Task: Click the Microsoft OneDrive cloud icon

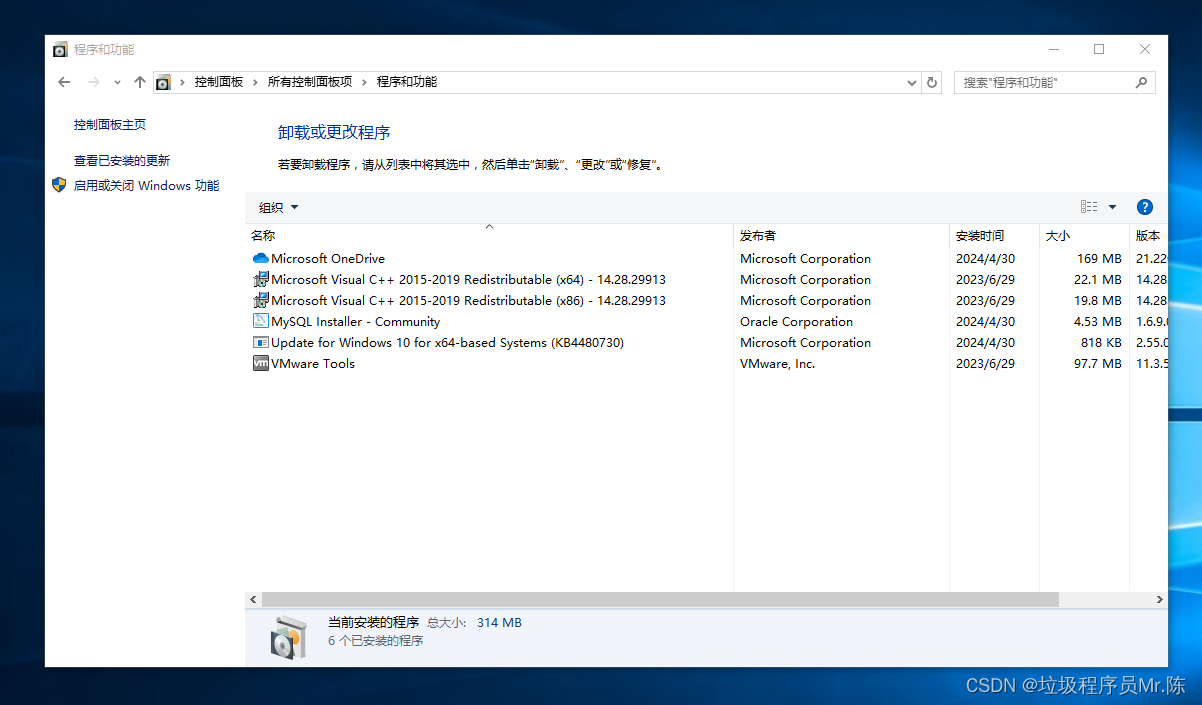Action: tap(261, 258)
